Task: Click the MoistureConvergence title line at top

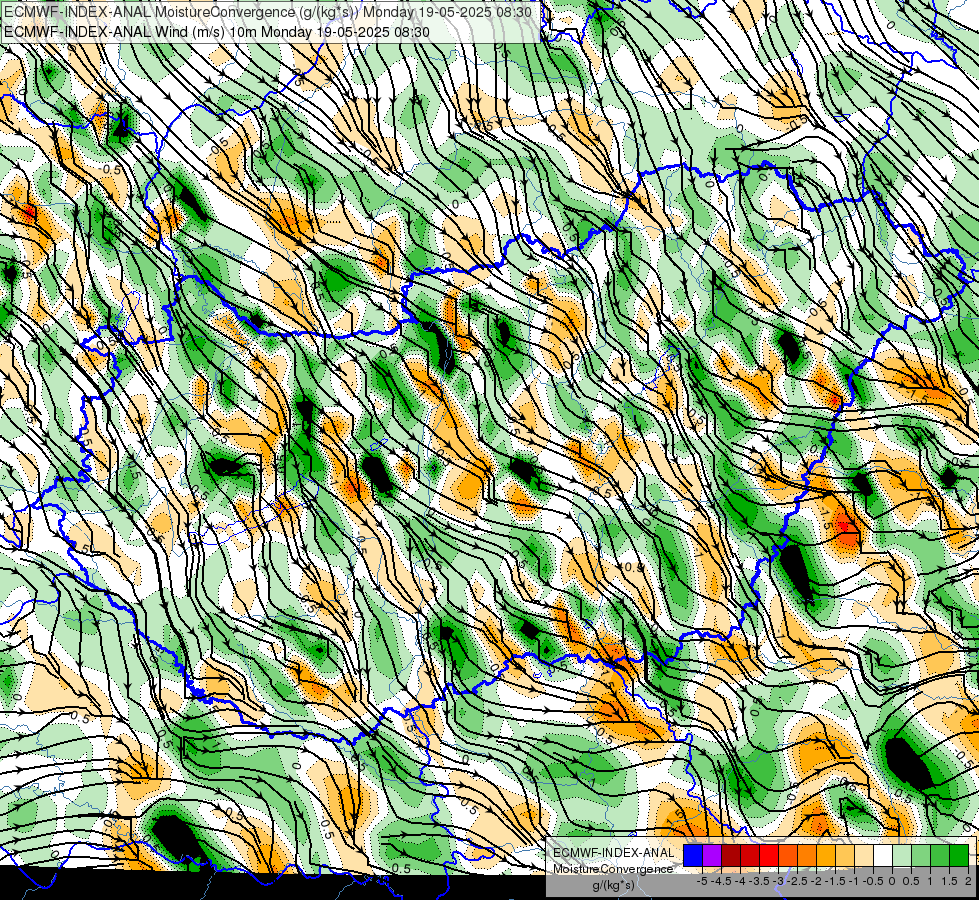Action: pos(267,12)
